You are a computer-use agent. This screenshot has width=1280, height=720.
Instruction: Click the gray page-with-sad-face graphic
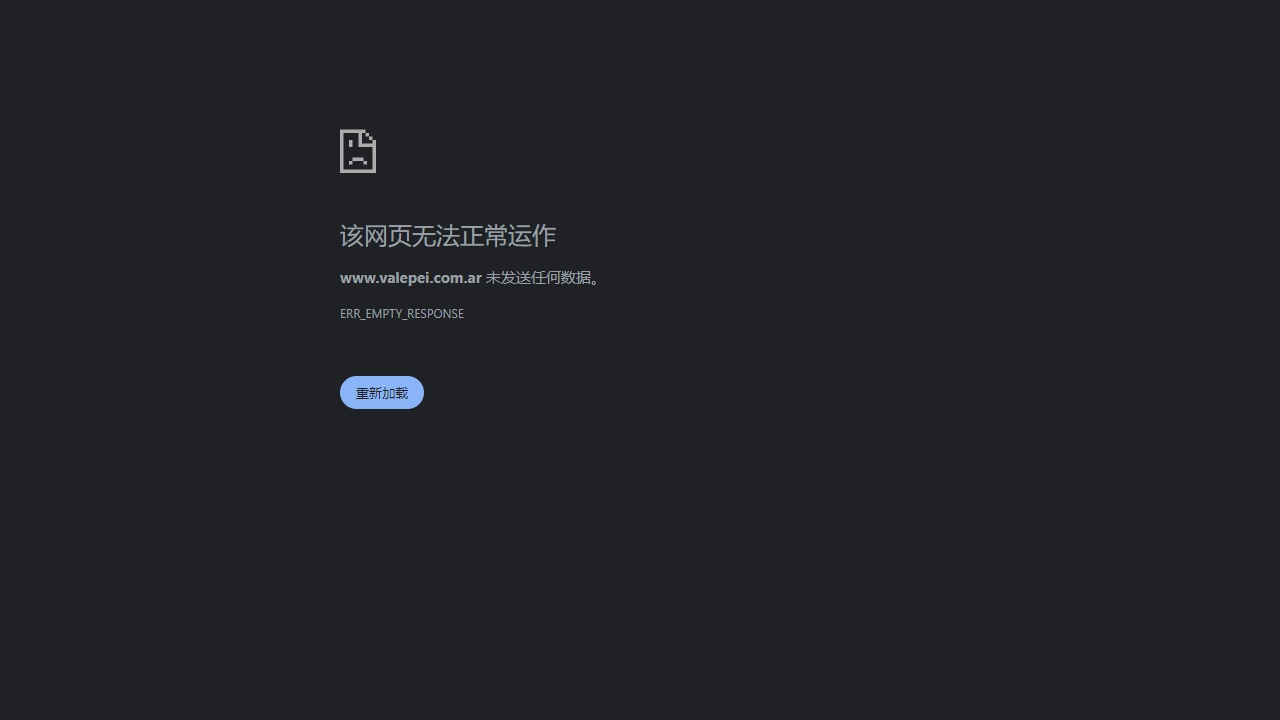click(x=358, y=151)
